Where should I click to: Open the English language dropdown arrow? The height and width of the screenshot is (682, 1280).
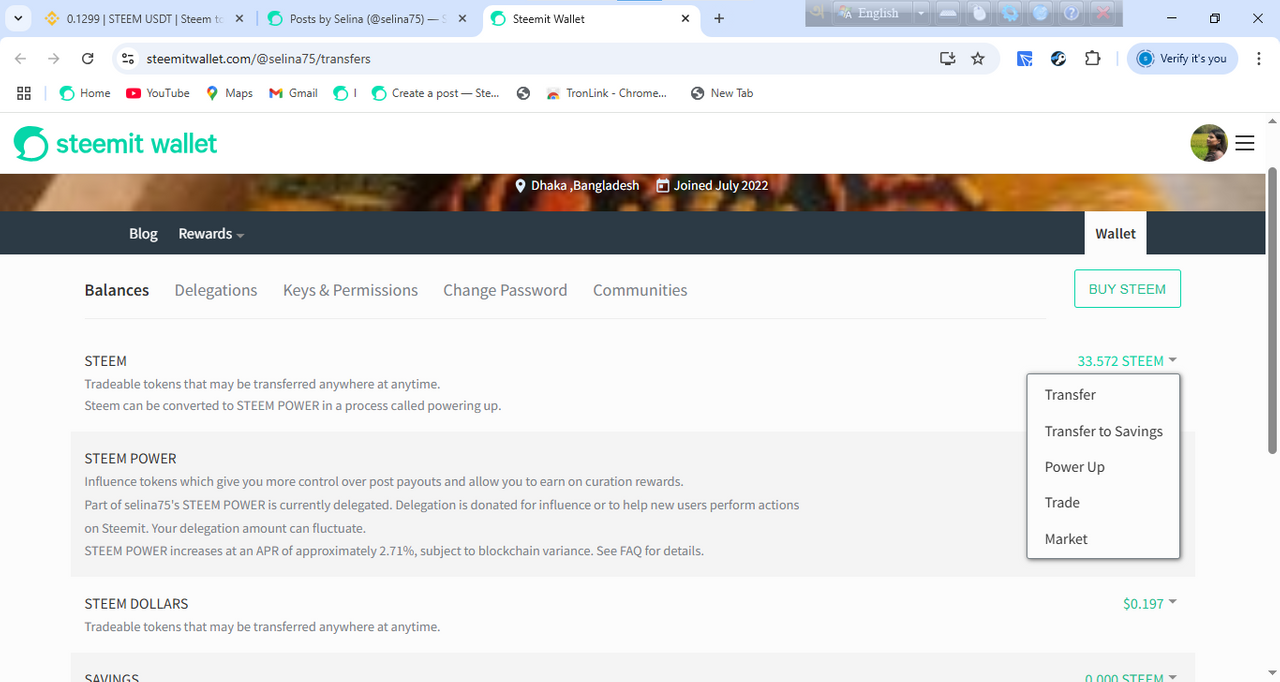920,12
